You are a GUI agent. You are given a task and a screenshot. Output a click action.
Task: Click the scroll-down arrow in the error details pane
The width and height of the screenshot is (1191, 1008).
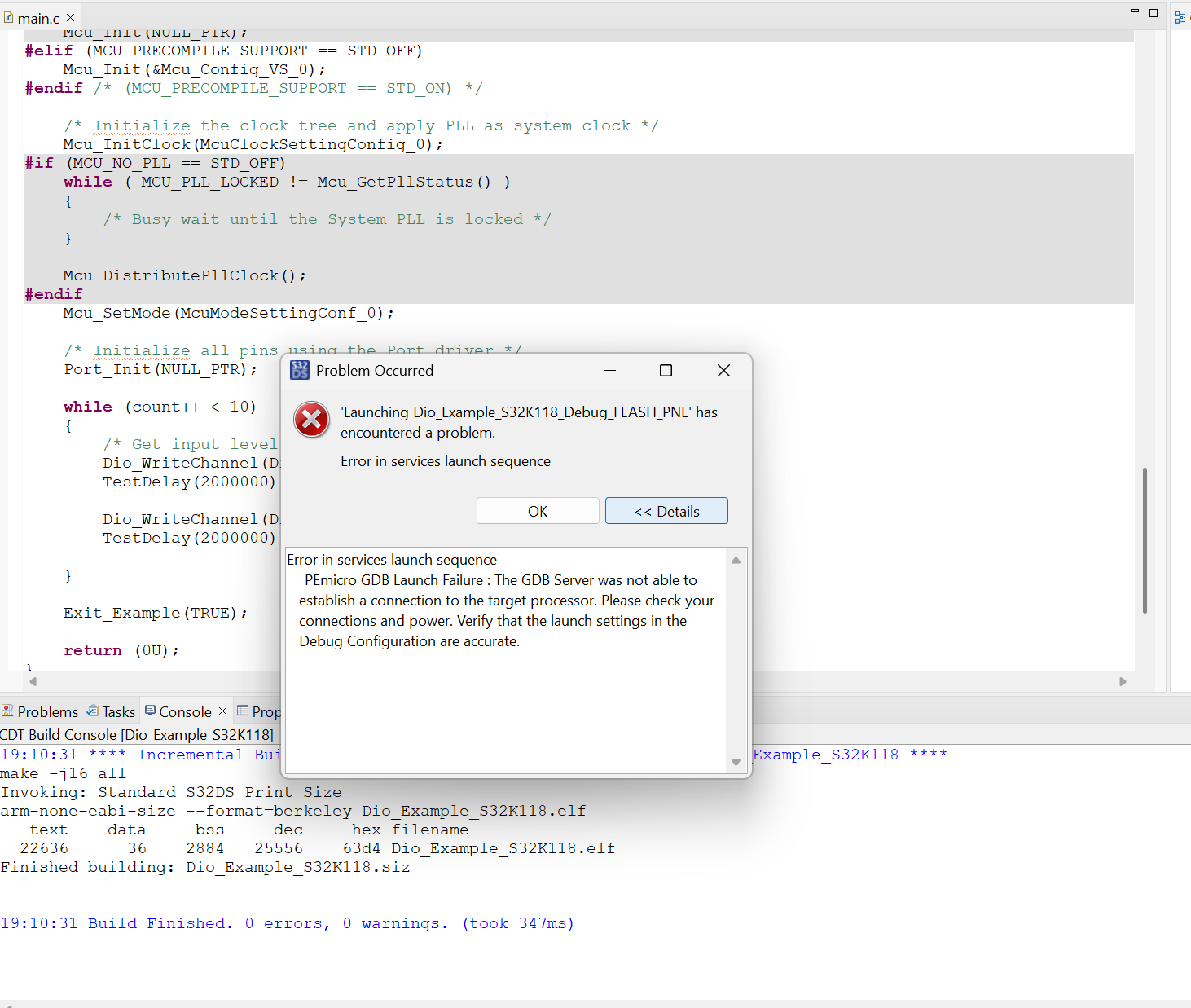pos(736,763)
